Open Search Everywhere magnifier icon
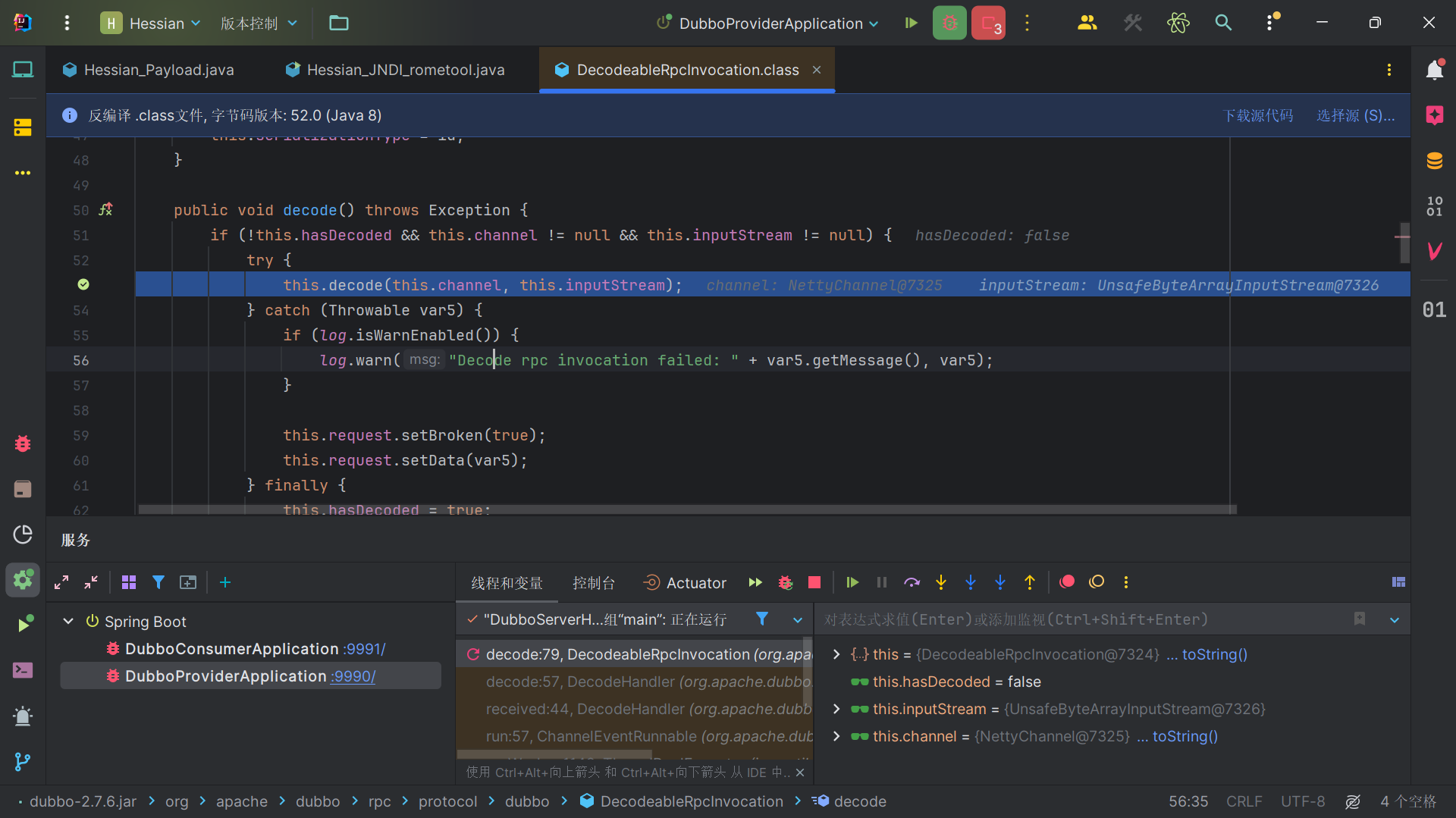 (1223, 23)
